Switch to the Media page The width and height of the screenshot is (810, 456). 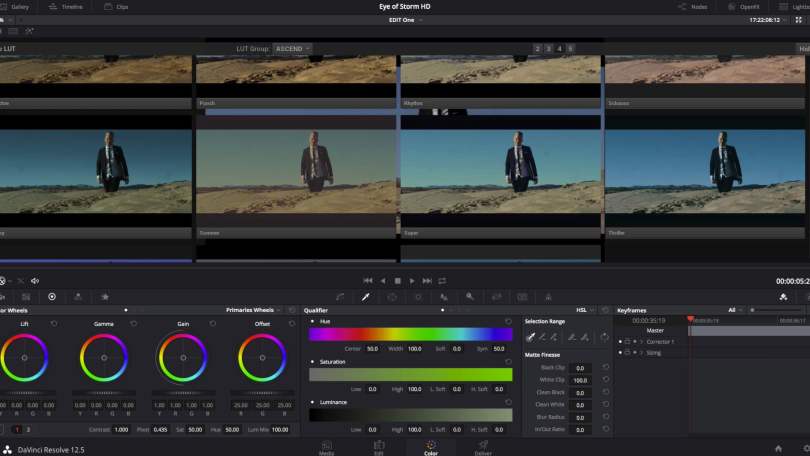[326, 448]
